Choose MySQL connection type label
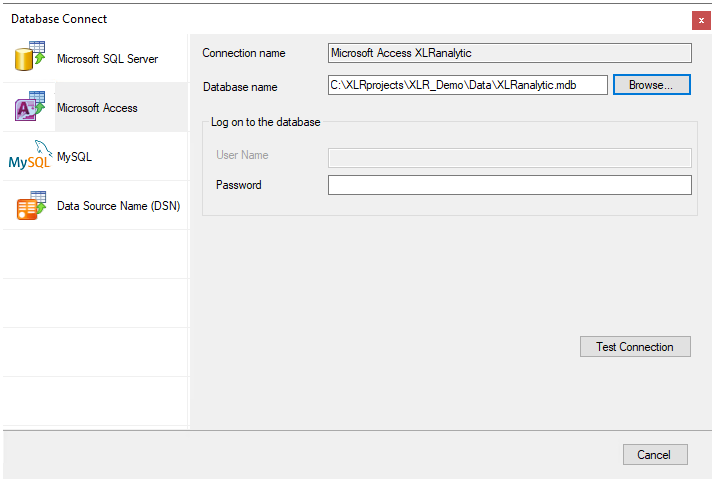Image resolution: width=716 pixels, height=484 pixels. click(74, 157)
